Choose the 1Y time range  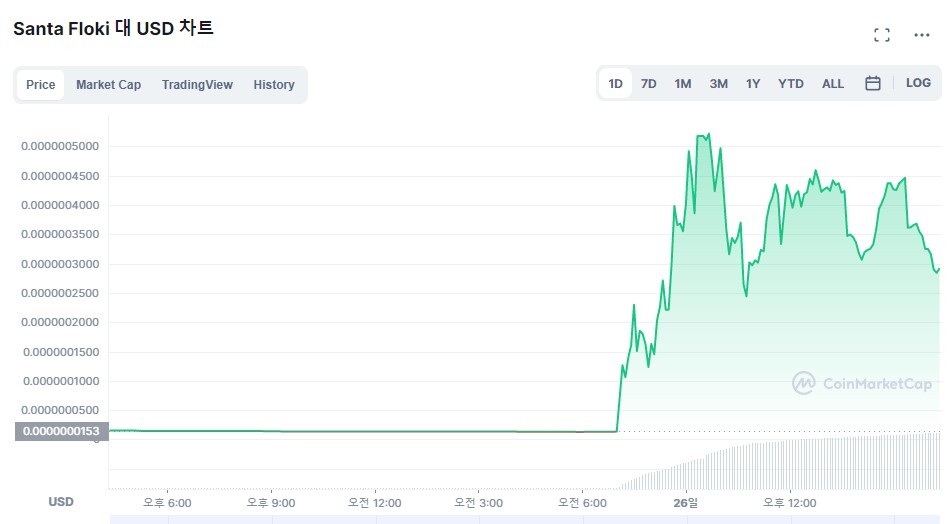coord(753,84)
